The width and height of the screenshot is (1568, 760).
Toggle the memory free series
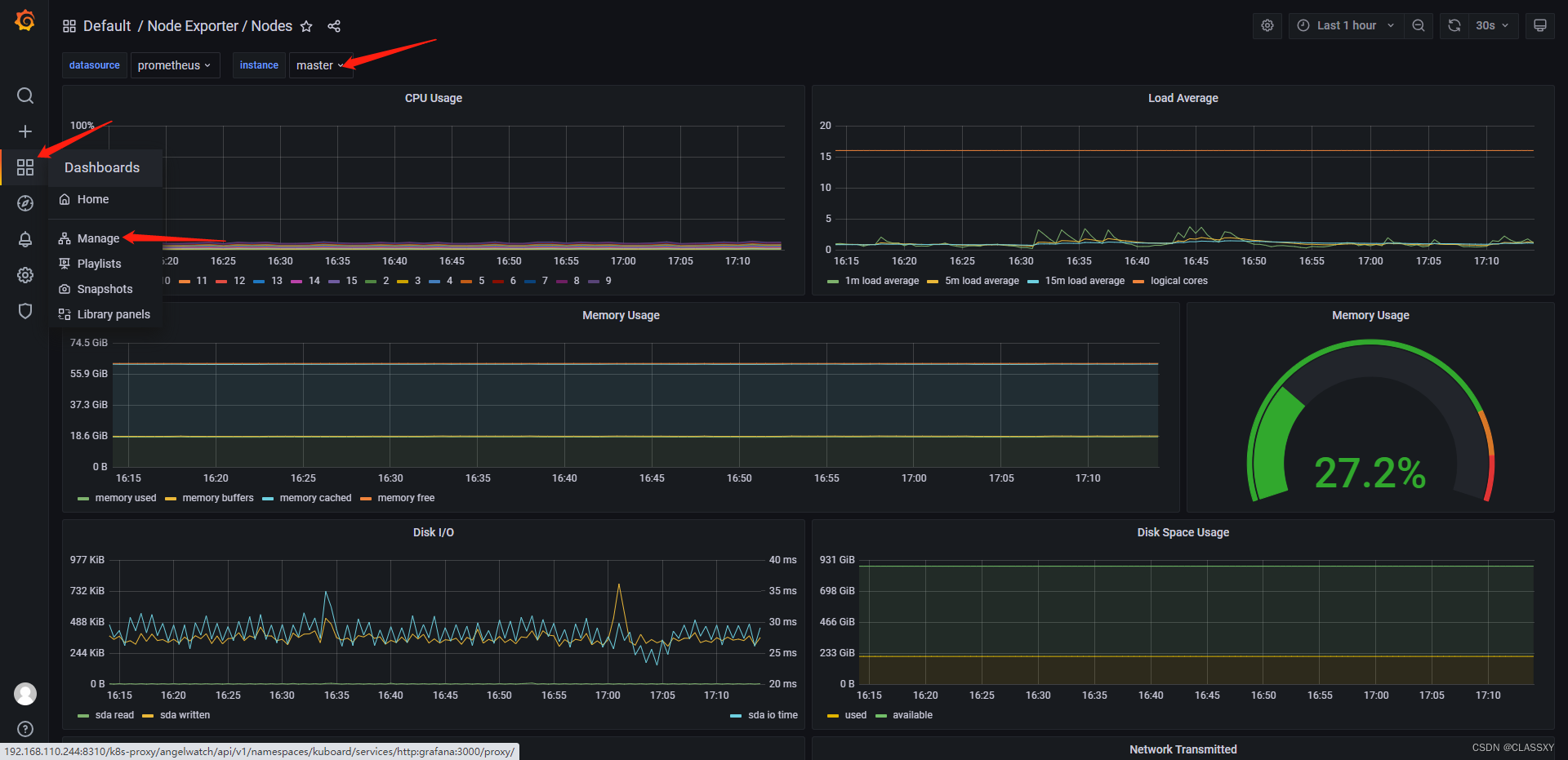coord(406,498)
